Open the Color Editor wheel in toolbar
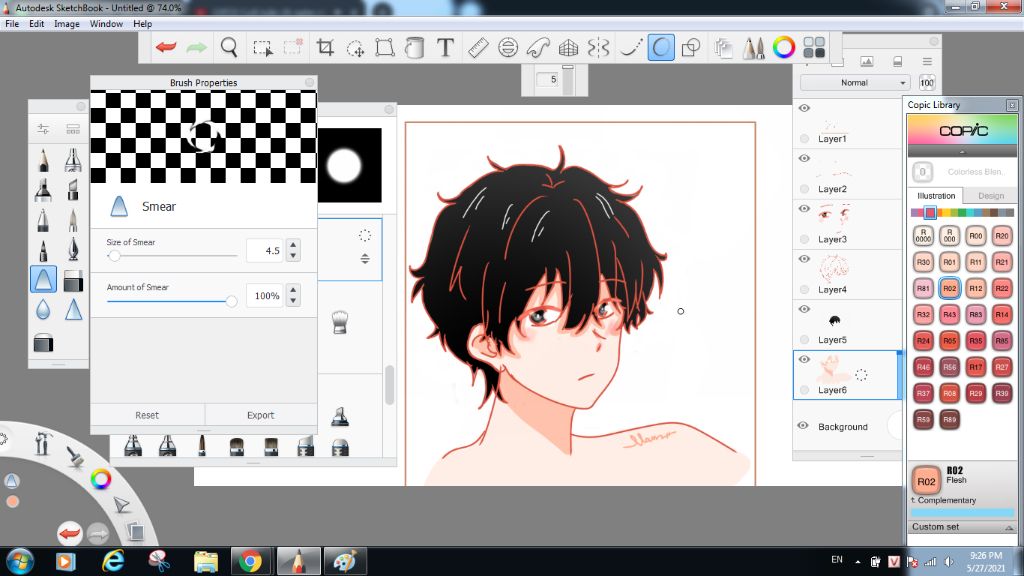The image size is (1024, 576). click(784, 47)
